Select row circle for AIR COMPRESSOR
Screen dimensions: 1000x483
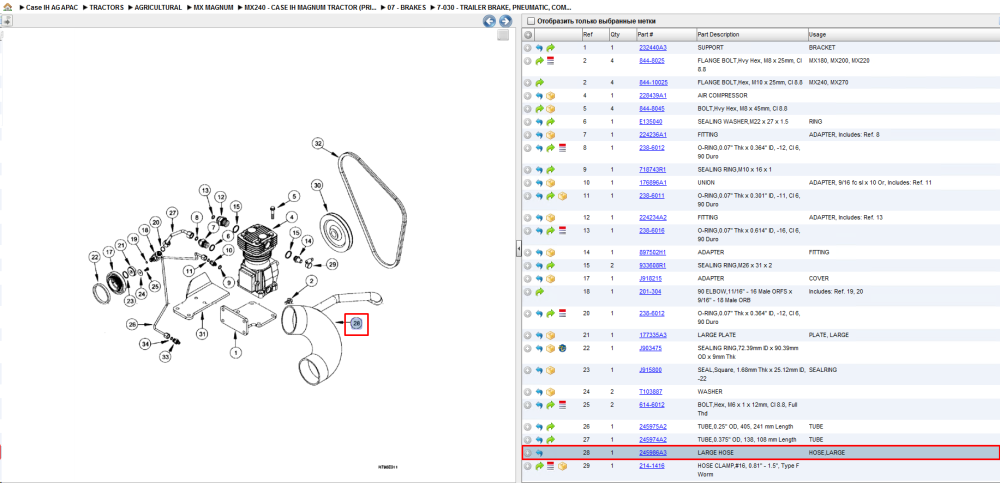click(528, 96)
